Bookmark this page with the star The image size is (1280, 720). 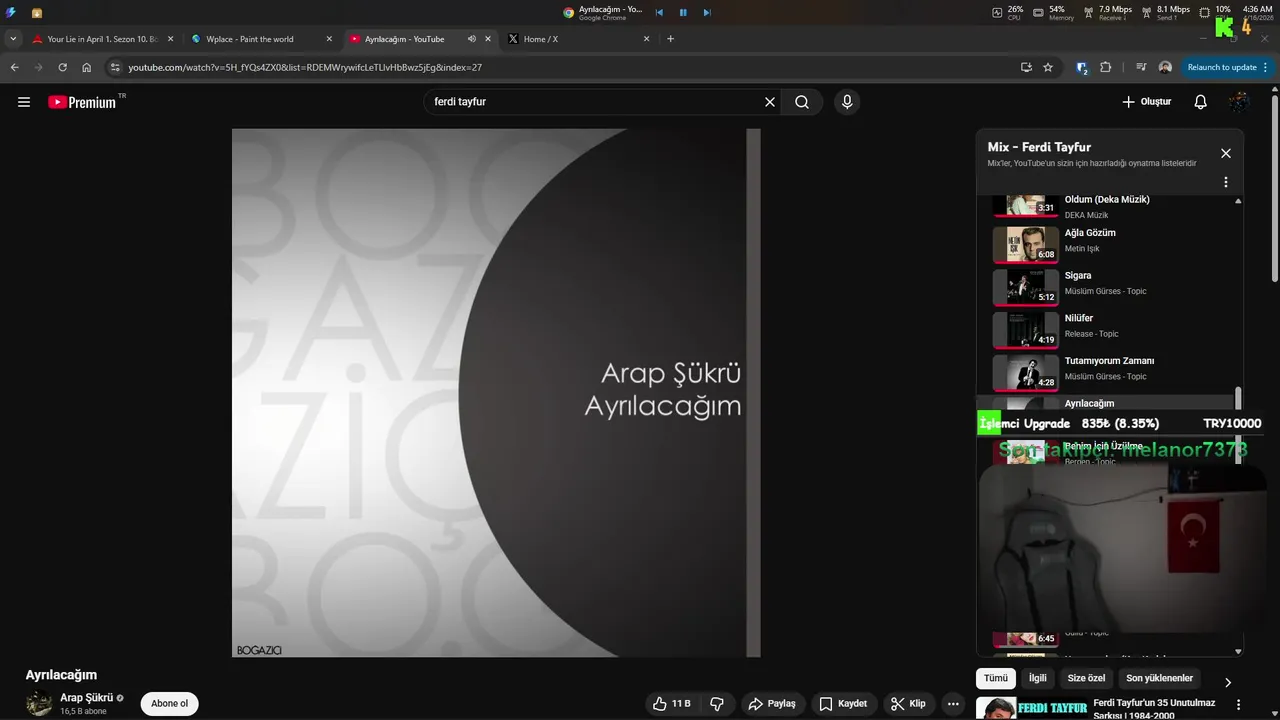click(x=1048, y=67)
